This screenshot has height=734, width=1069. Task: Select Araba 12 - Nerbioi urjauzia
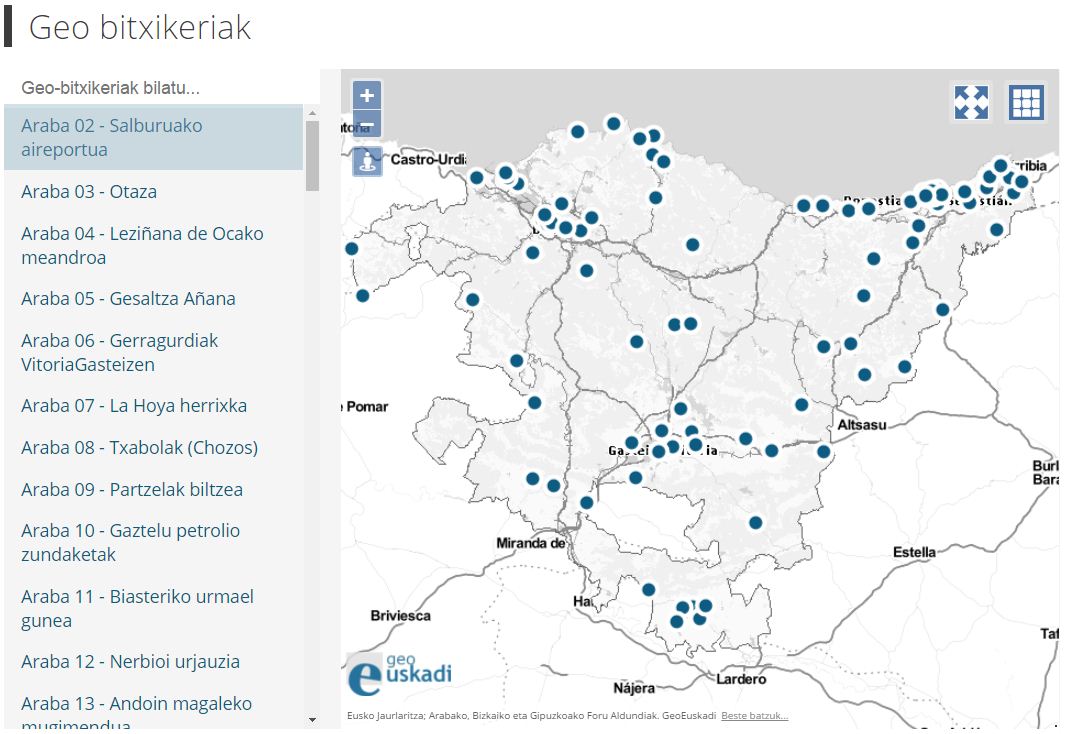tap(130, 662)
